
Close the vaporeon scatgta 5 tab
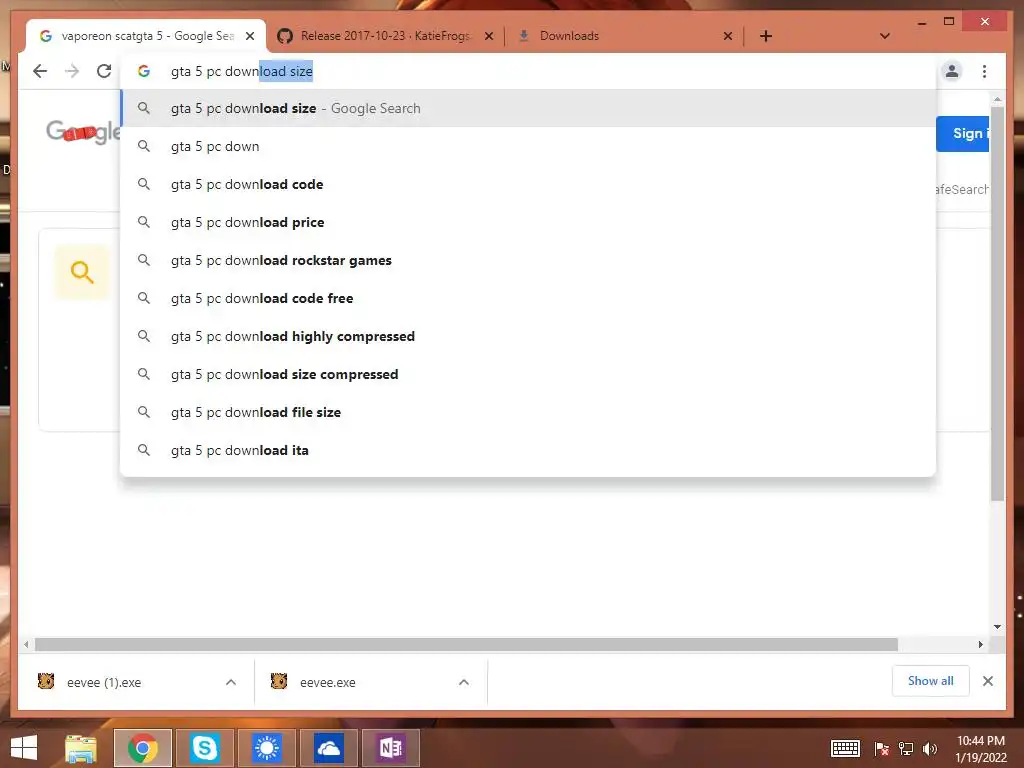point(249,37)
